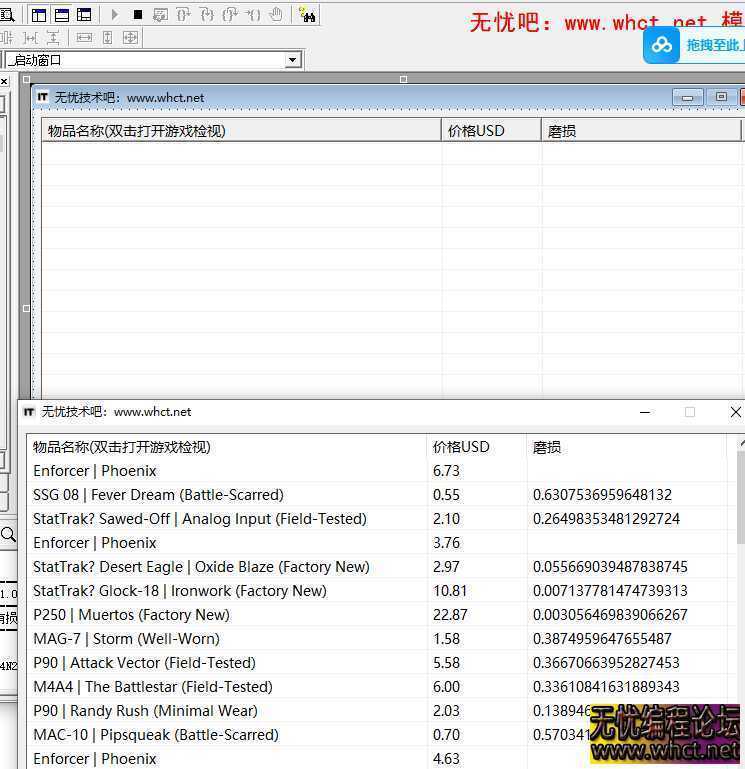The height and width of the screenshot is (769, 745).
Task: Click the hand breakpoint toolbar icon
Action: tap(275, 14)
